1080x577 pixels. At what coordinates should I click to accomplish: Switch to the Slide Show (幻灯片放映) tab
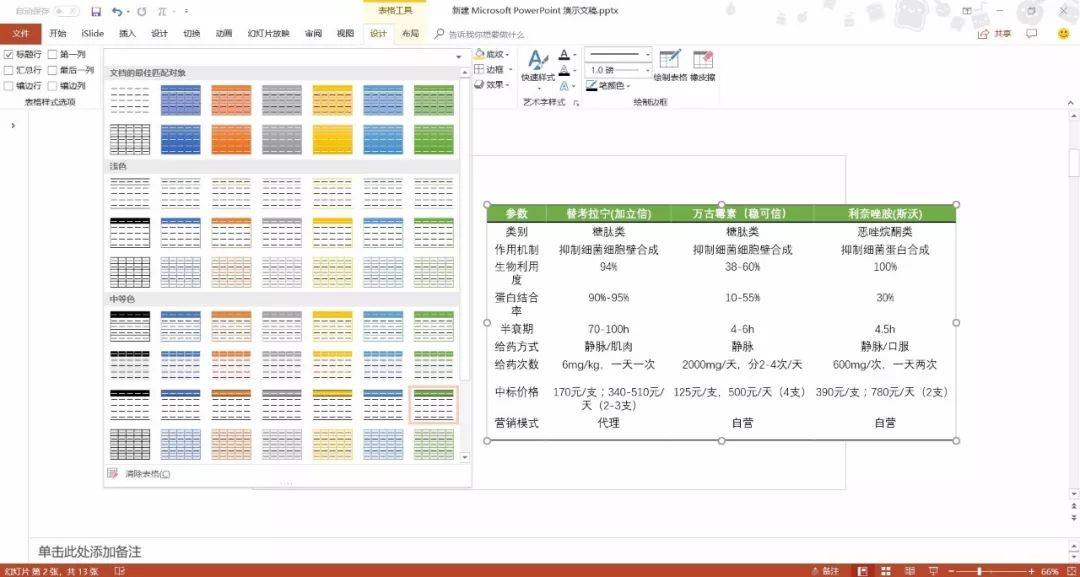tap(269, 34)
